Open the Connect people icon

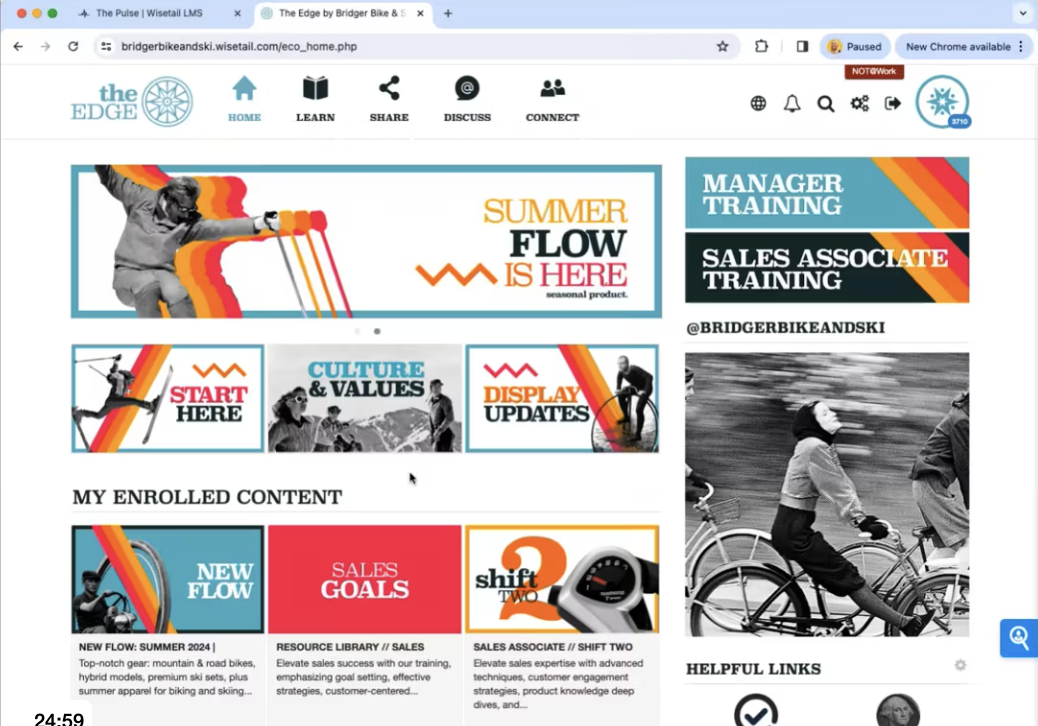tap(552, 89)
